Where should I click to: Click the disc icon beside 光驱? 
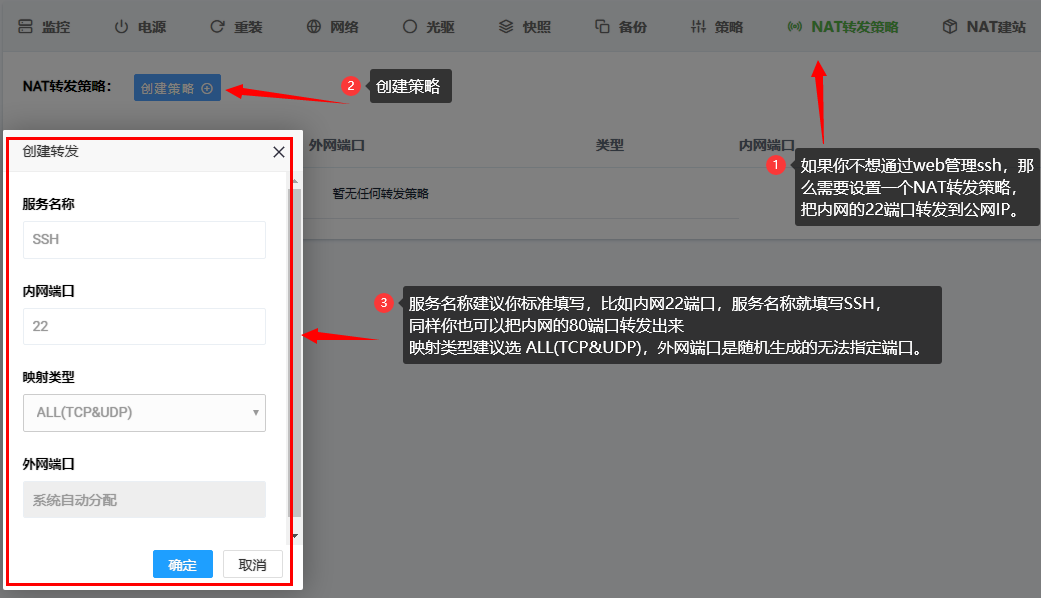click(x=410, y=27)
